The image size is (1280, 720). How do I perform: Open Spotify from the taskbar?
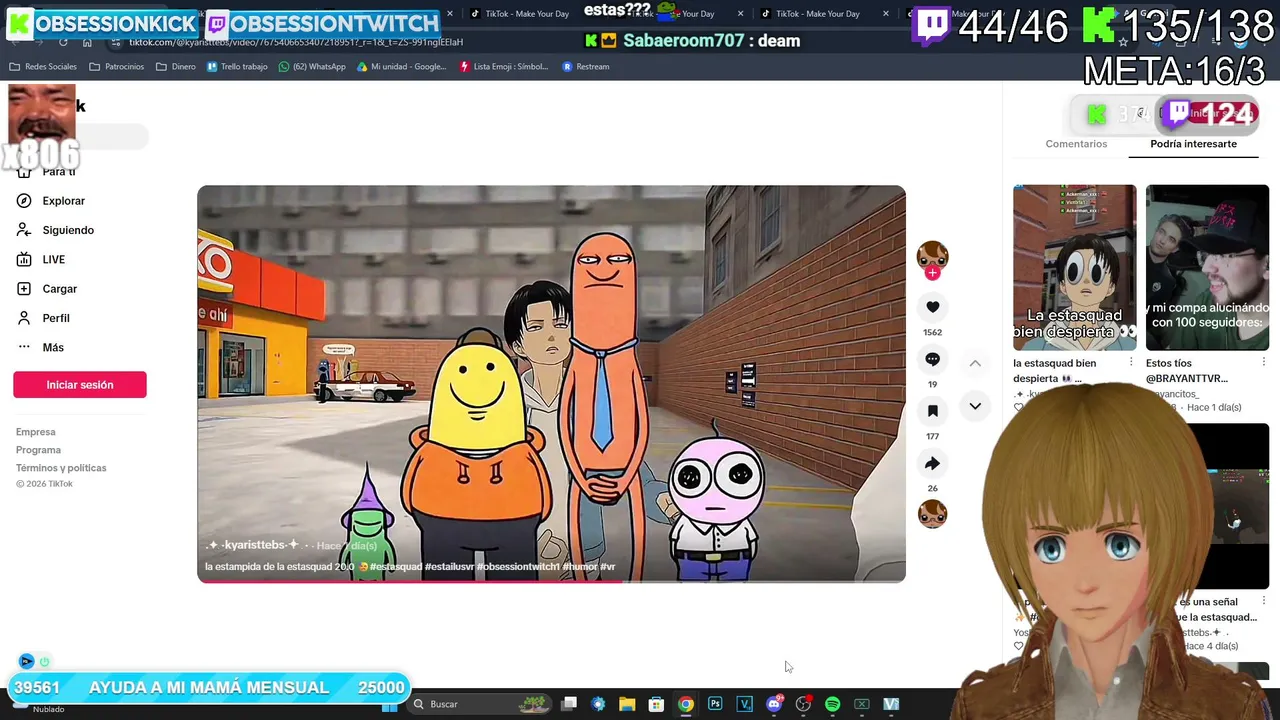point(832,704)
